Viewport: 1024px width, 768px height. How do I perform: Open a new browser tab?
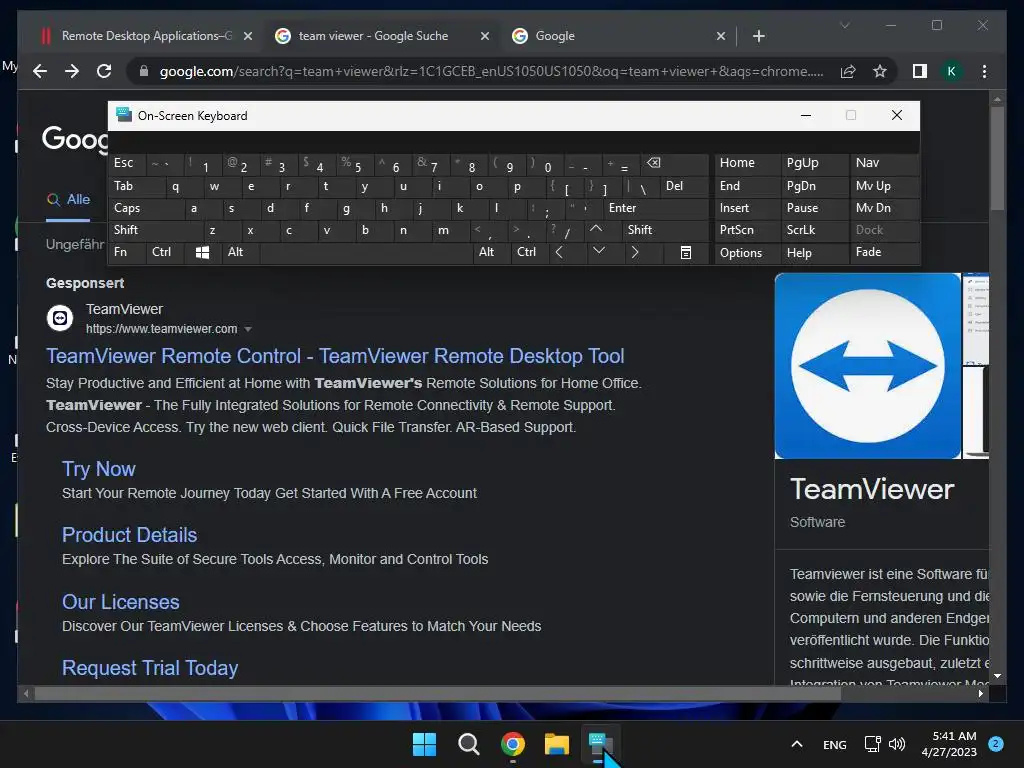(758, 36)
